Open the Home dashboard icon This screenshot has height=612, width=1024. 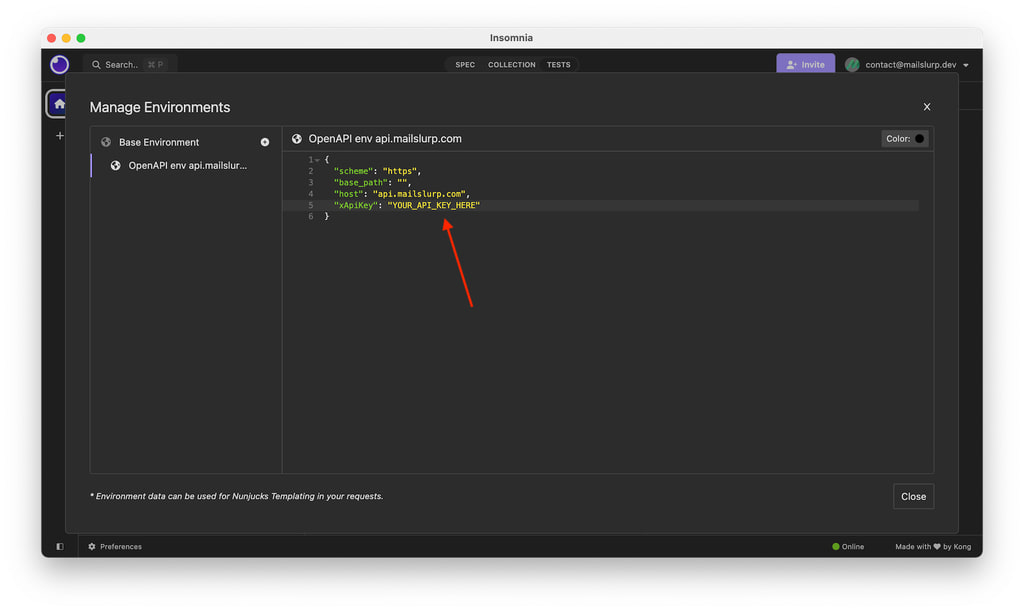tap(59, 104)
